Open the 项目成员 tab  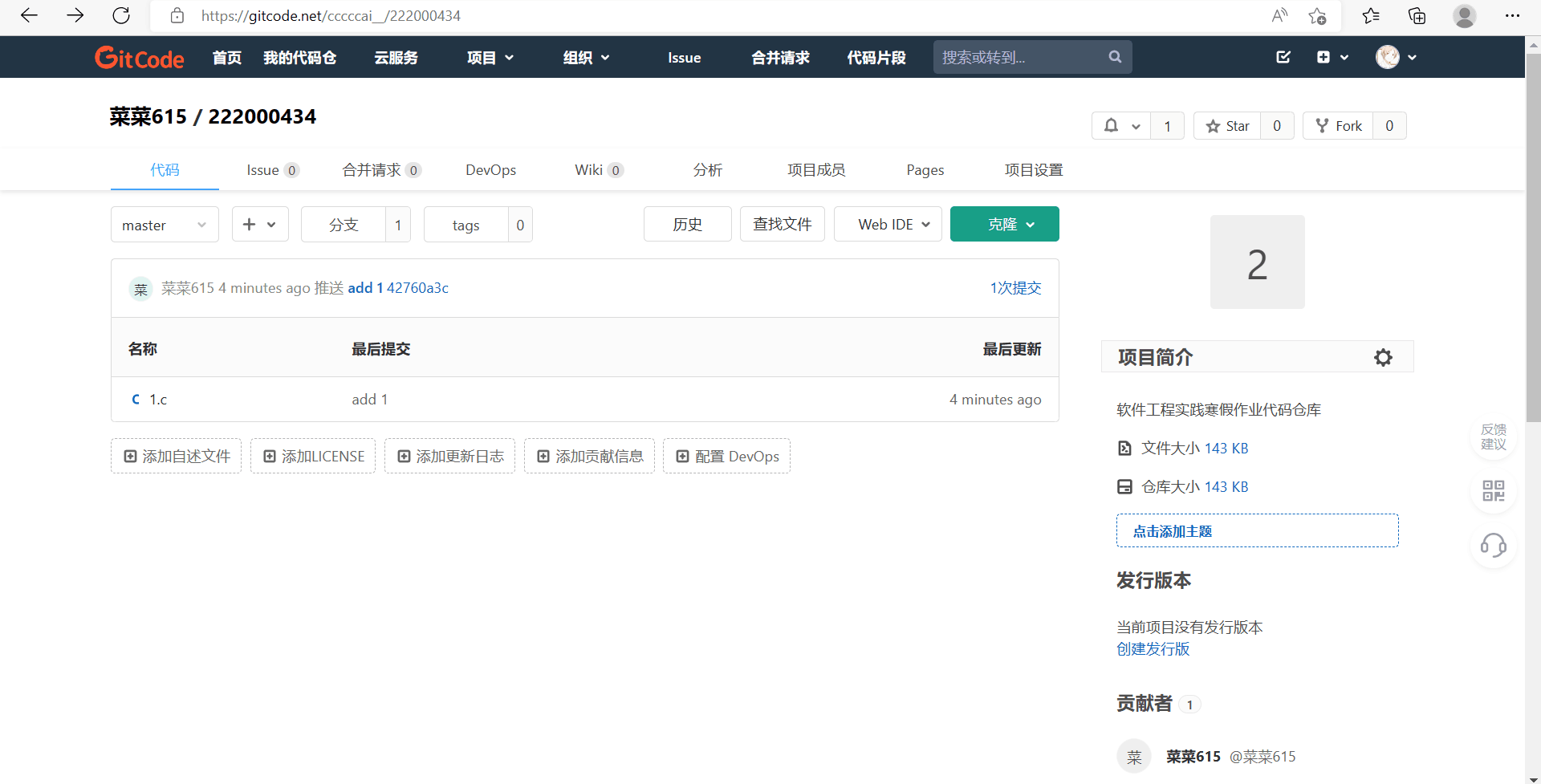point(816,170)
